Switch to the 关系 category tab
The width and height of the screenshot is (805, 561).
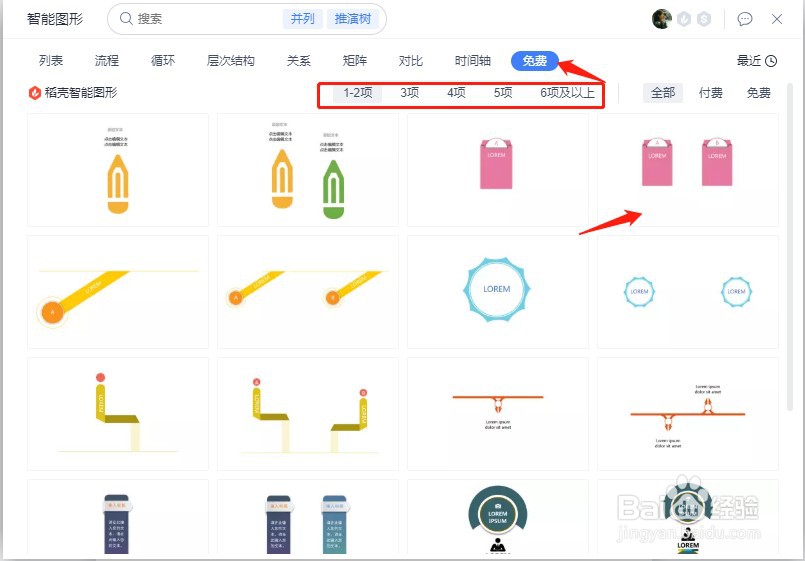tap(298, 61)
